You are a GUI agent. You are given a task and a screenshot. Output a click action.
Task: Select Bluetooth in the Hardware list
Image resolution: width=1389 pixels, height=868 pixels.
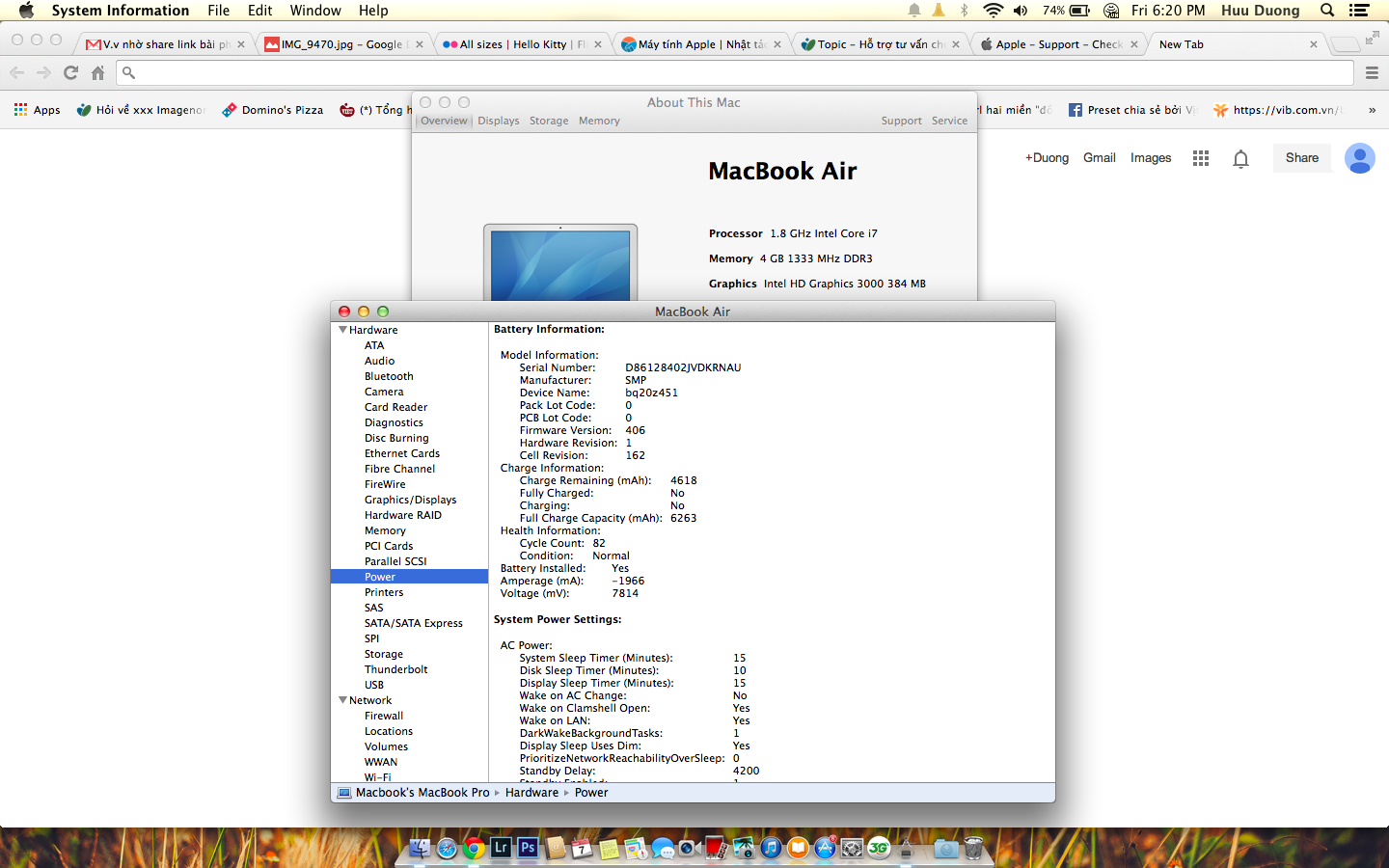click(389, 376)
